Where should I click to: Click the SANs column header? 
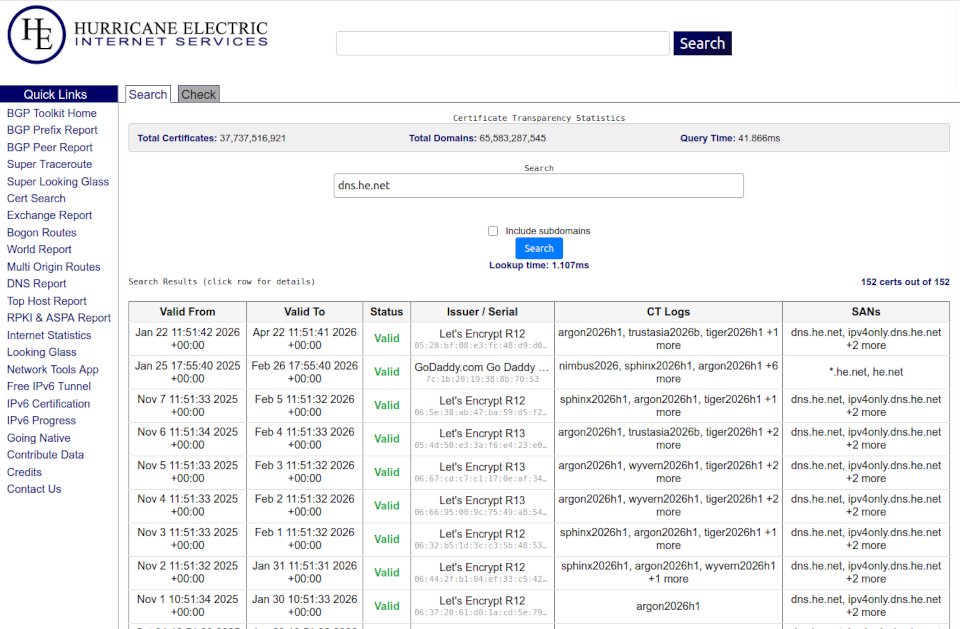click(866, 312)
